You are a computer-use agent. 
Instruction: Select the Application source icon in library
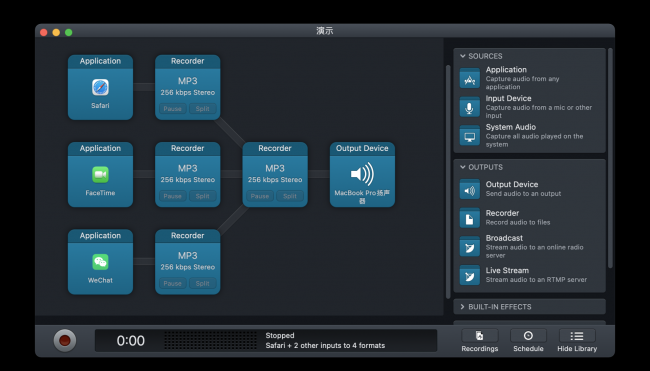tap(470, 78)
